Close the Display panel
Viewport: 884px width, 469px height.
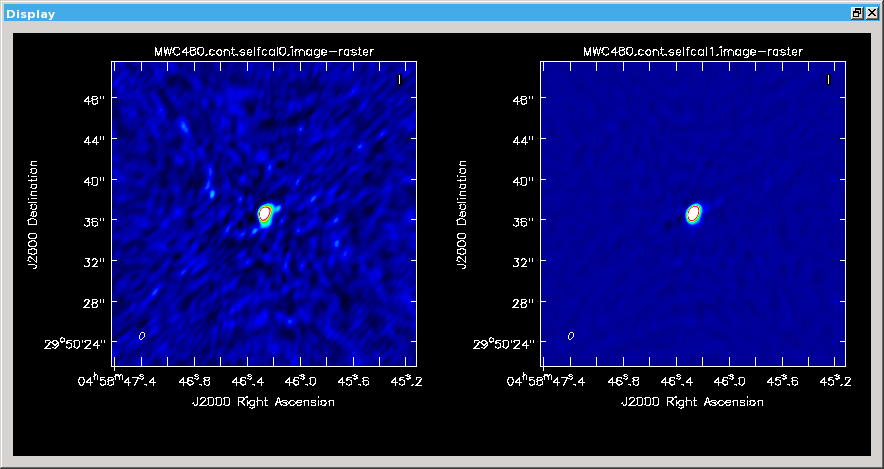(872, 13)
